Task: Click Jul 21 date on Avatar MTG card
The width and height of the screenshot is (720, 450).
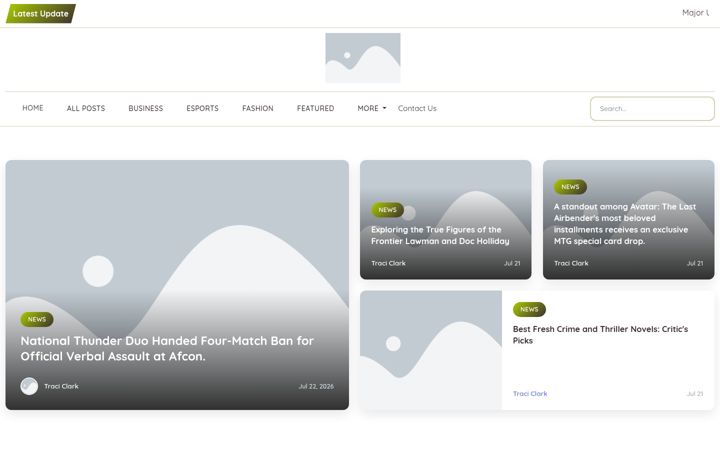Action: point(695,263)
